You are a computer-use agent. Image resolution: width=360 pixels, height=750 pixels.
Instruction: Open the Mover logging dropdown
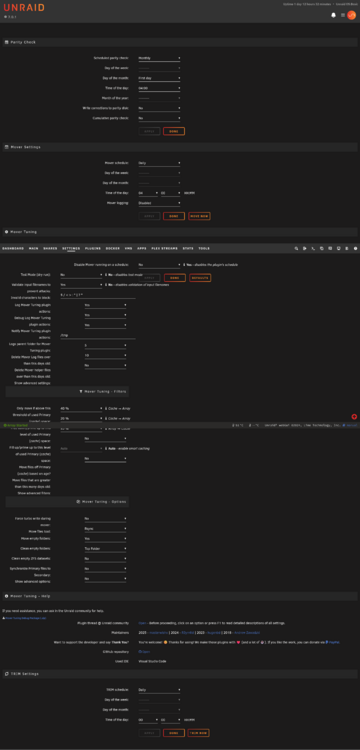click(159, 203)
